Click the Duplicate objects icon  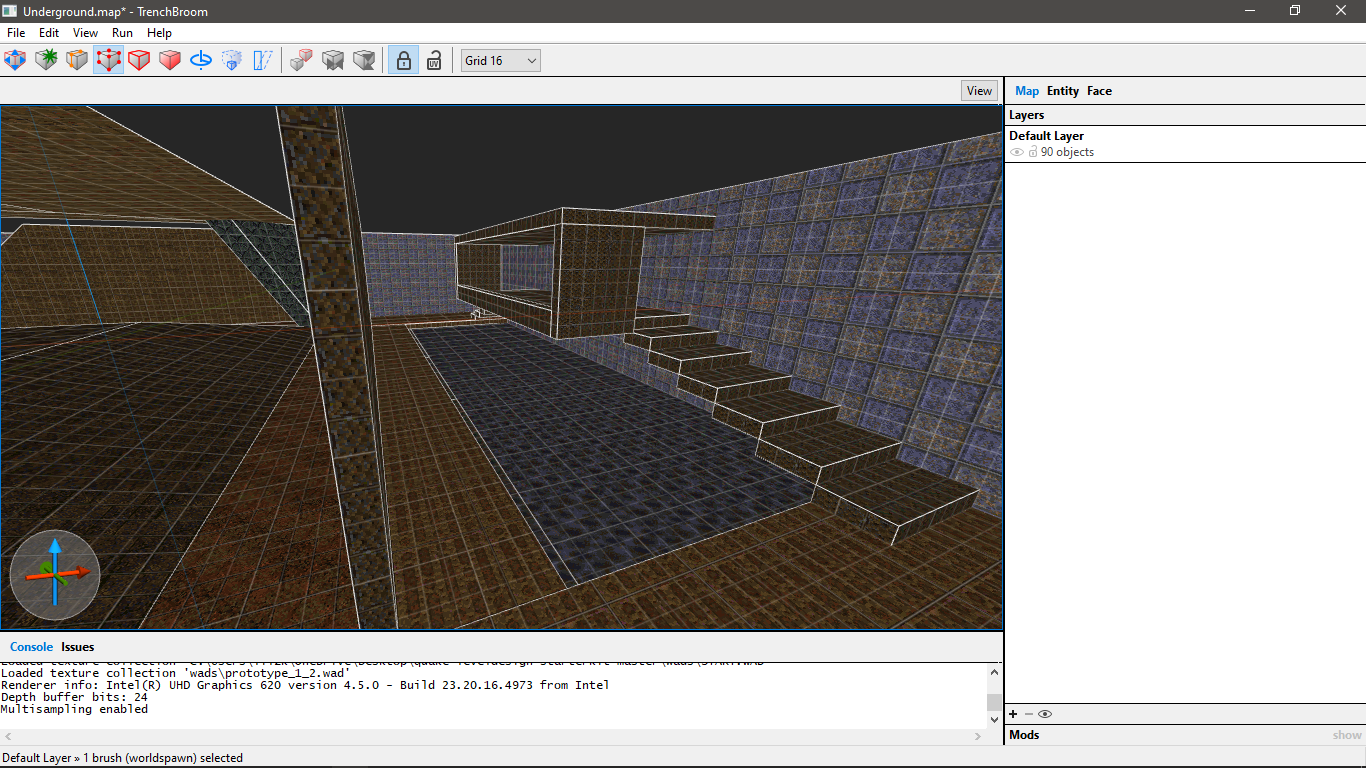301,60
